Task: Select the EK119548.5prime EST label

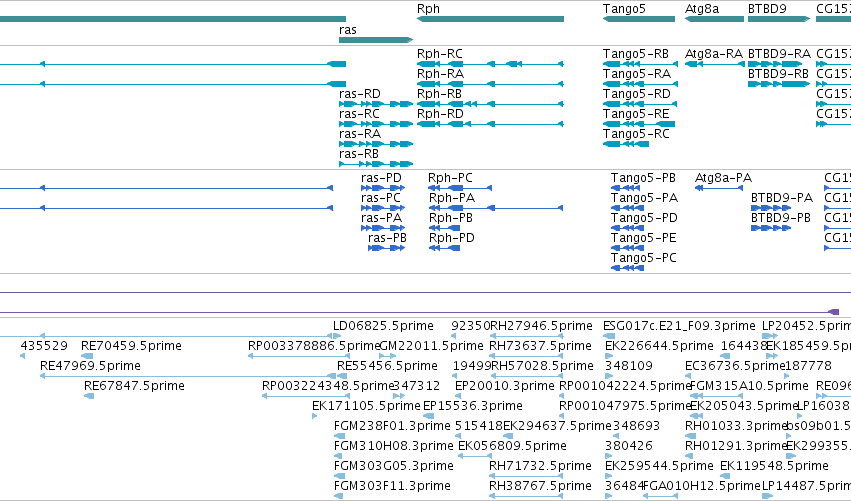Action: point(774,466)
